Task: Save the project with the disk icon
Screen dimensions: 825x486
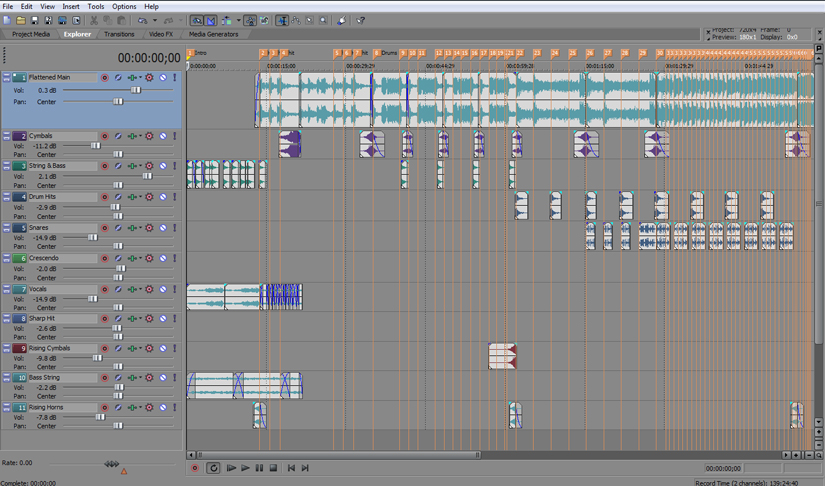Action: point(35,21)
